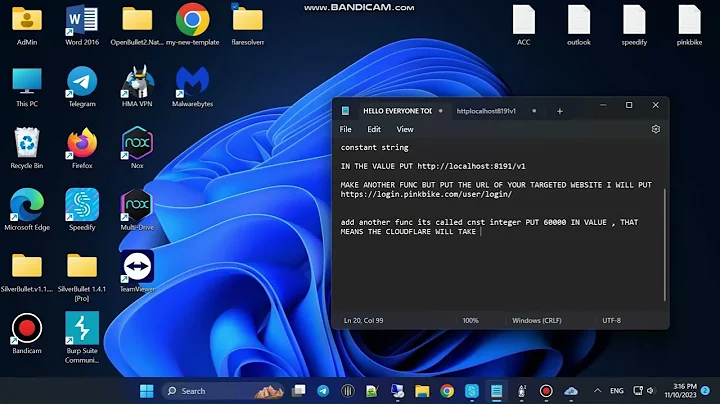The width and height of the screenshot is (720, 404).
Task: Open the ENG language input switcher
Action: pyautogui.click(x=617, y=391)
